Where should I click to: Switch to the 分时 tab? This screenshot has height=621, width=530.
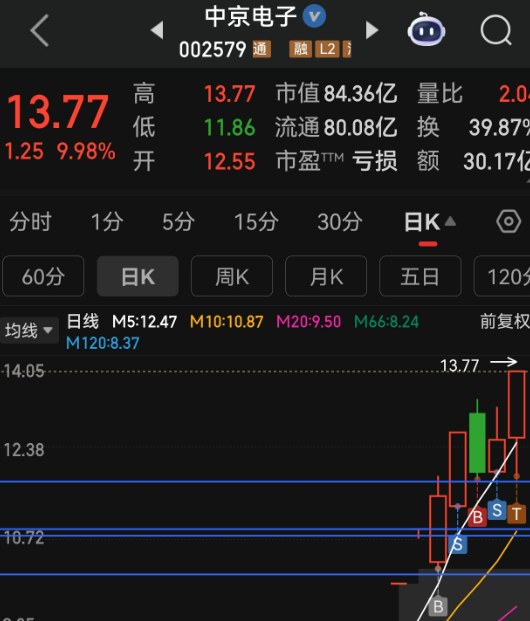coord(31,221)
